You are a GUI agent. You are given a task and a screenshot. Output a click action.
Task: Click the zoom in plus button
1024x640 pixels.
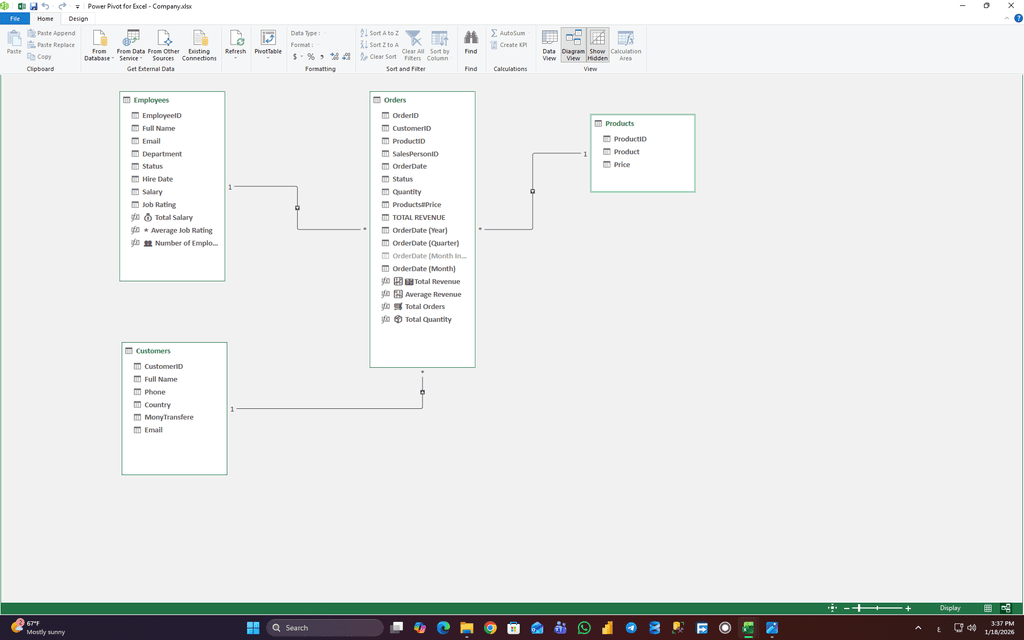coord(908,608)
